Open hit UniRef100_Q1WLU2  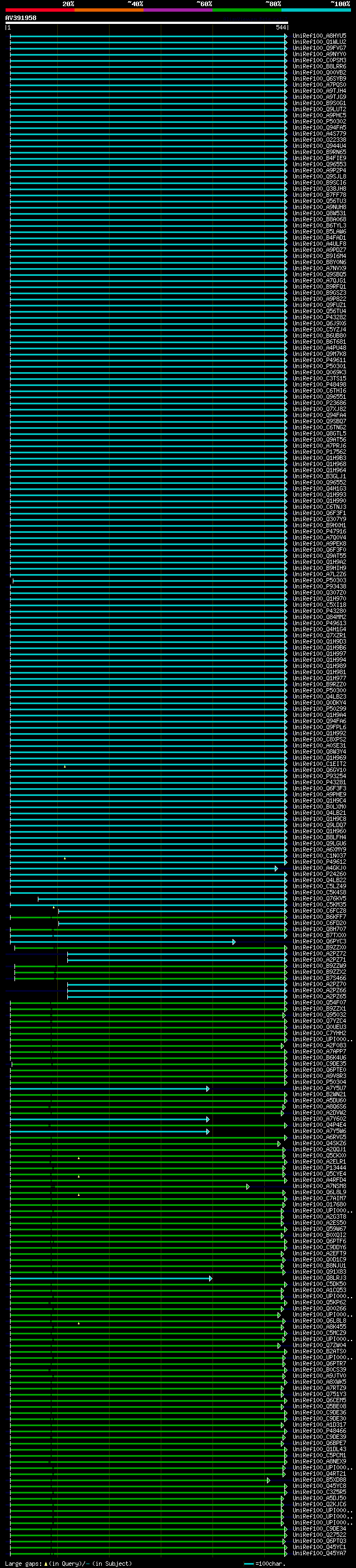319,42
